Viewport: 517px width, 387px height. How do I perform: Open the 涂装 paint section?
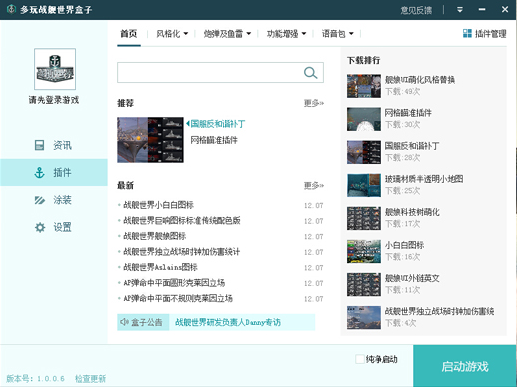53,200
